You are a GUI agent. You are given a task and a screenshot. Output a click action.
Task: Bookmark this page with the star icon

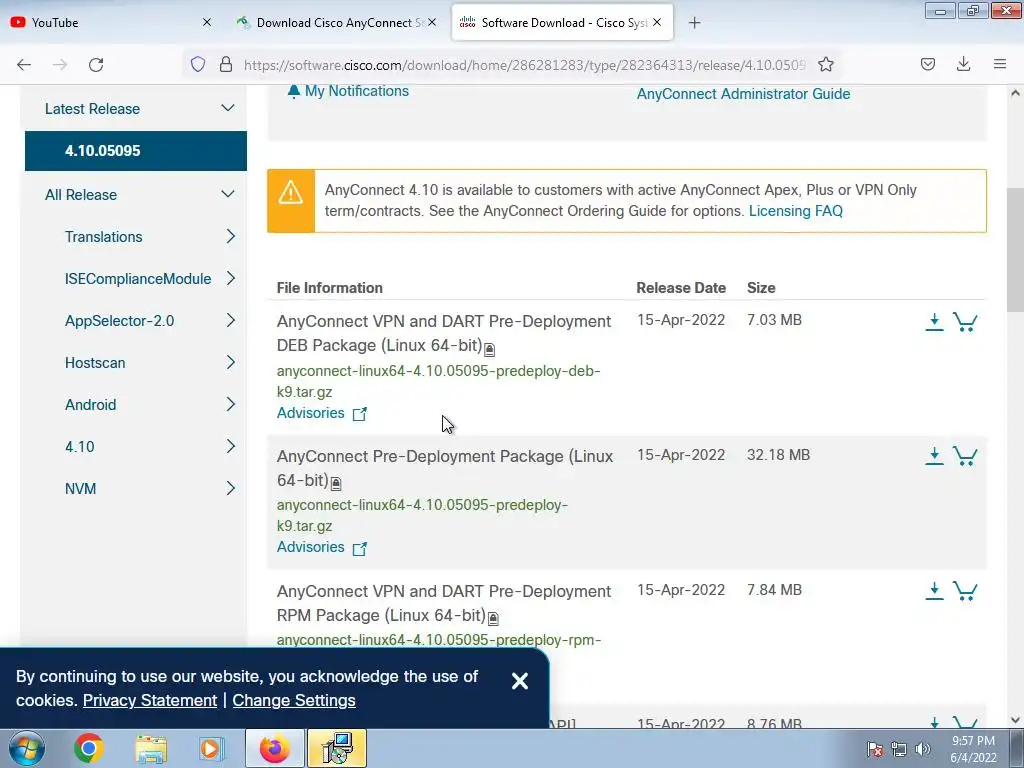[825, 65]
